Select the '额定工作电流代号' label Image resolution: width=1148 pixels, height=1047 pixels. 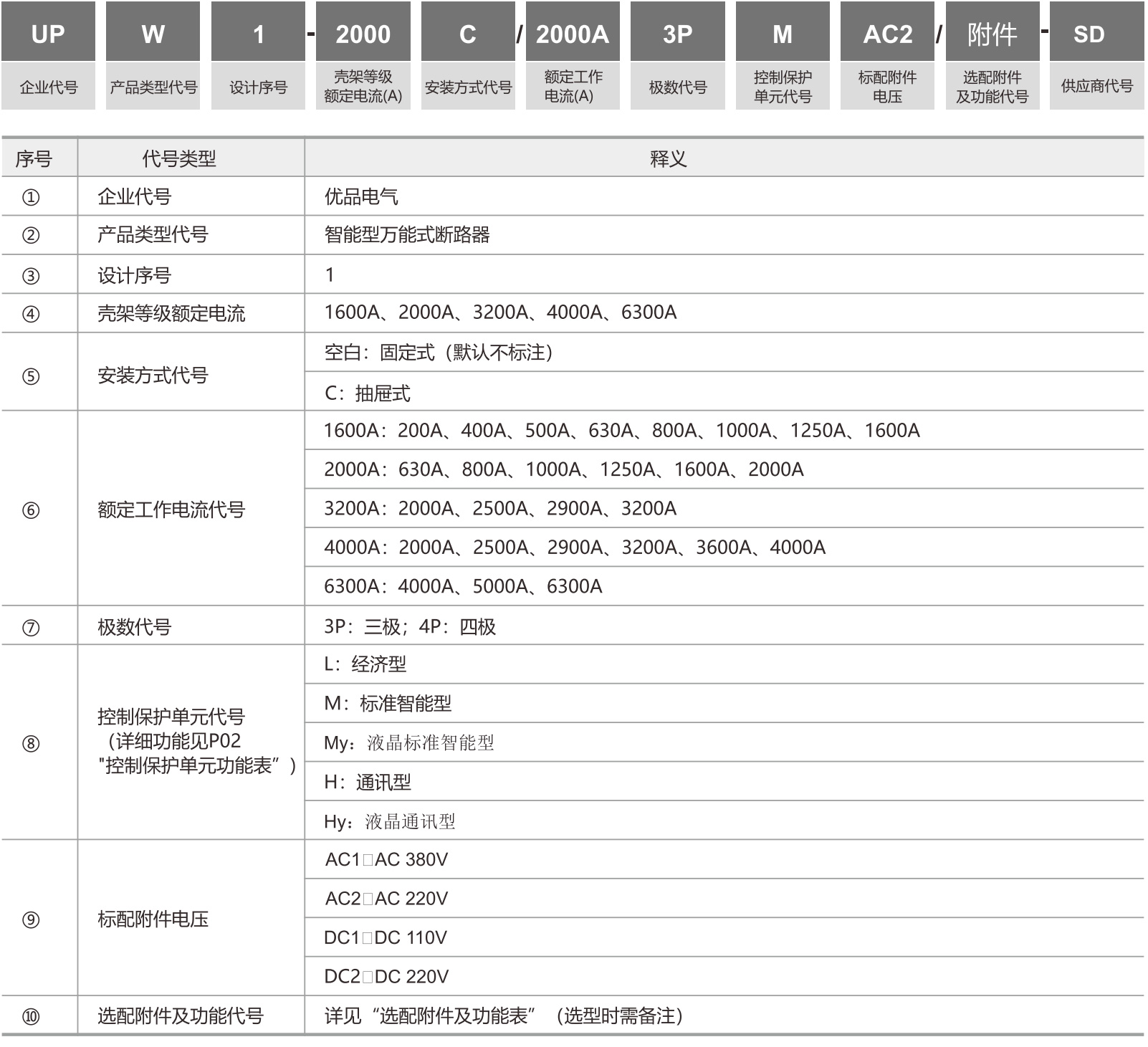coord(171,510)
